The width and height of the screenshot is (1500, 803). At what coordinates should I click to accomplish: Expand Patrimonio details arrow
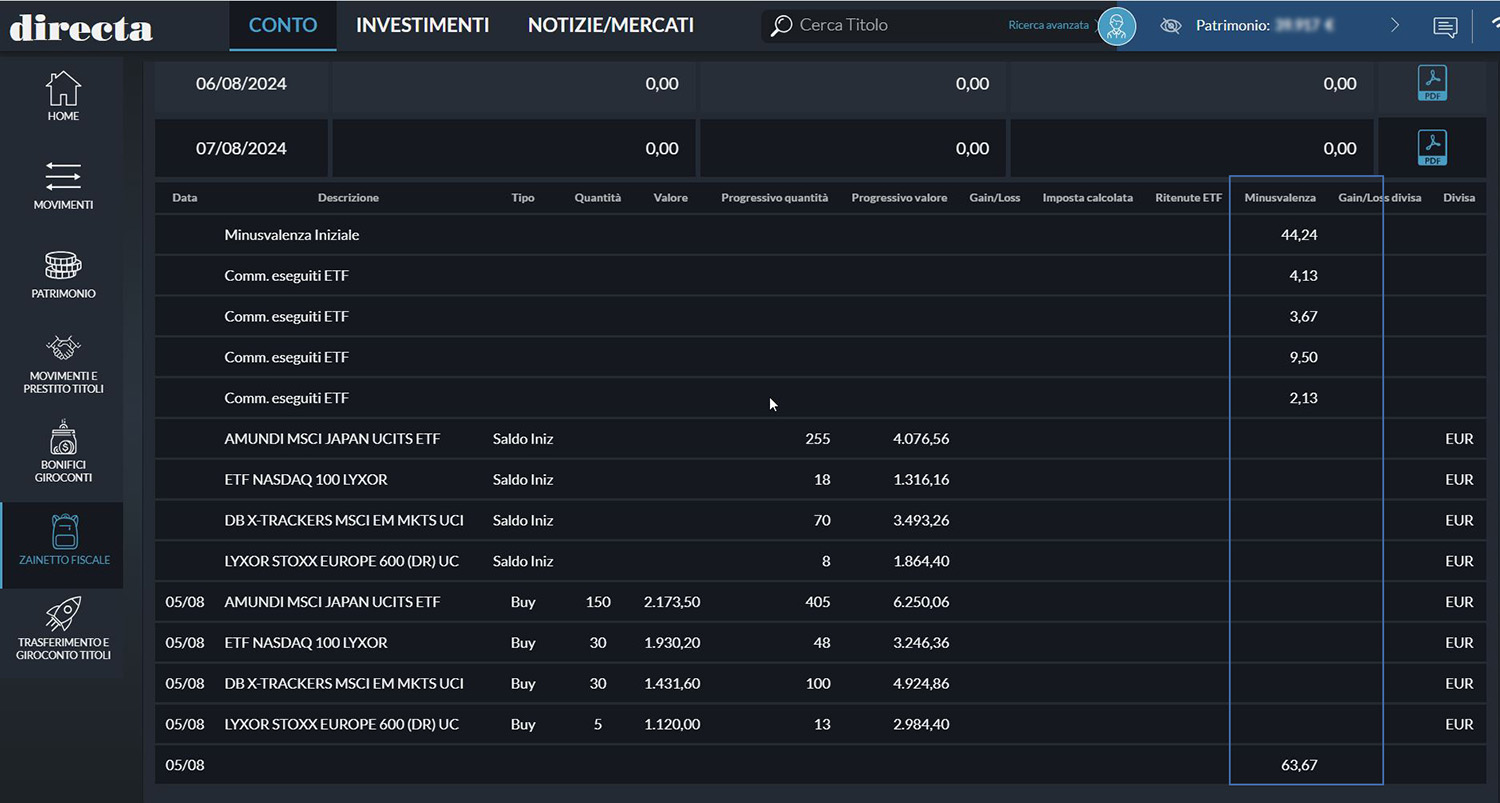(x=1395, y=26)
